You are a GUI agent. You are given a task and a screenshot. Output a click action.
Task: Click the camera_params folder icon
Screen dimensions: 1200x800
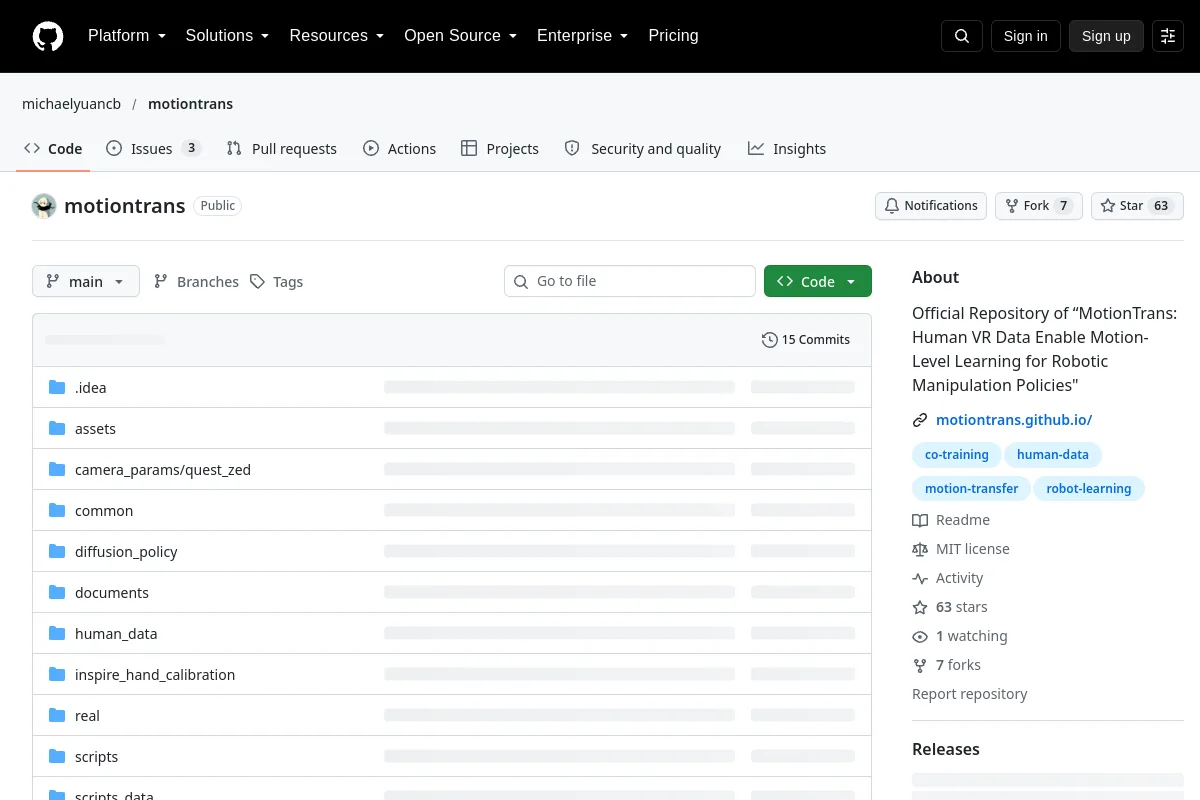pyautogui.click(x=57, y=470)
